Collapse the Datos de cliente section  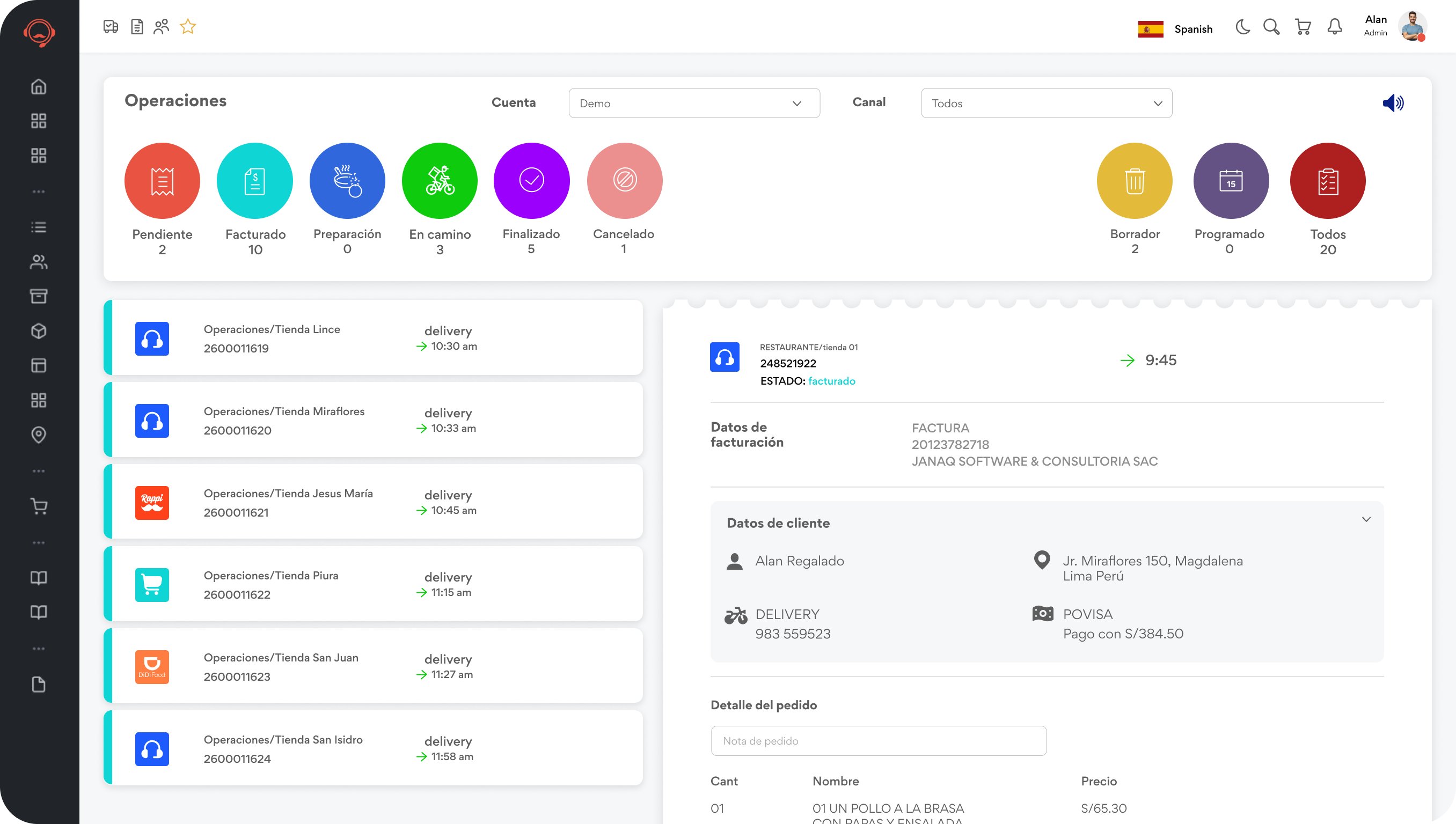tap(1366, 519)
